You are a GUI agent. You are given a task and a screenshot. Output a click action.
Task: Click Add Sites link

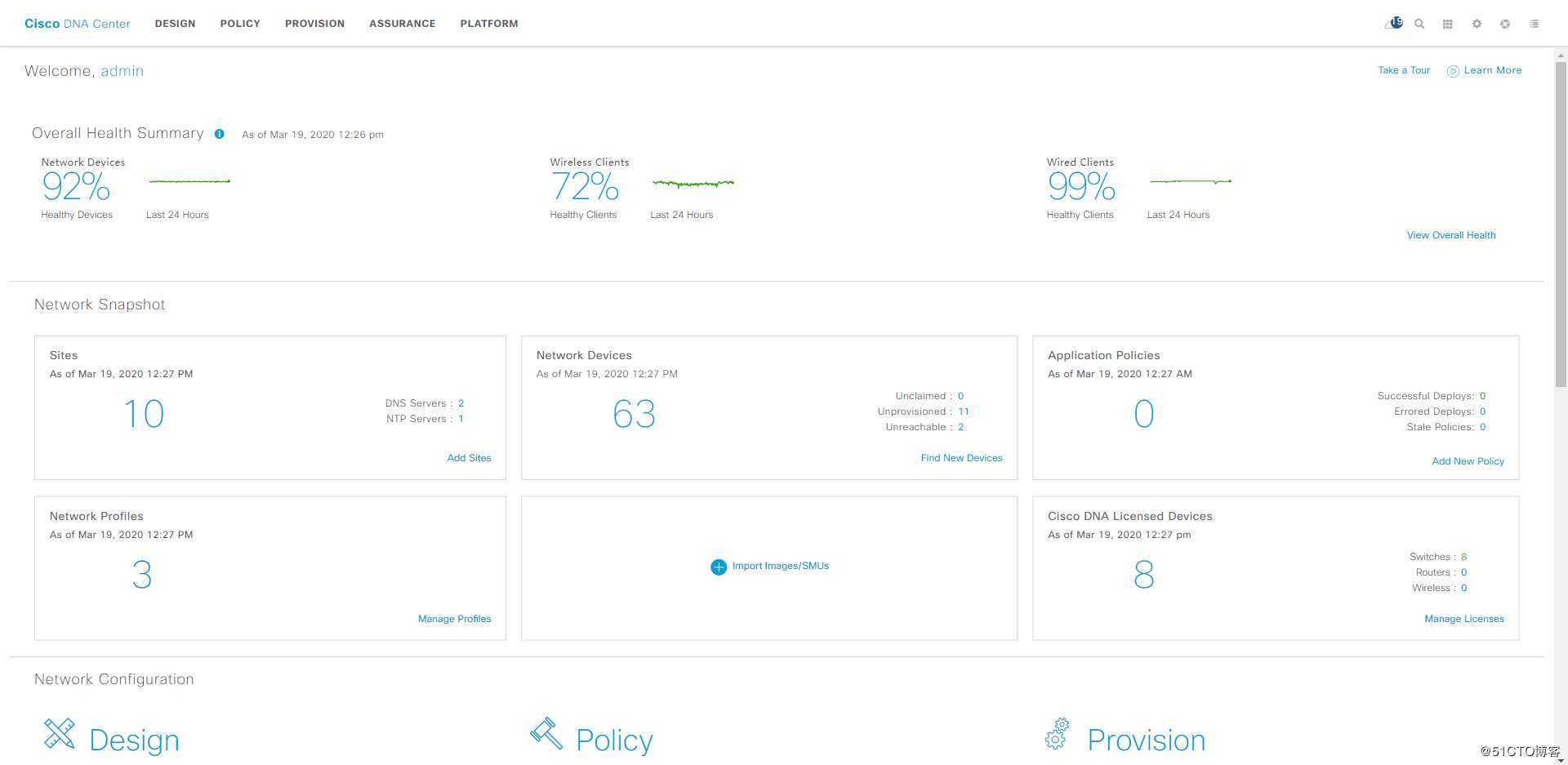(x=469, y=458)
